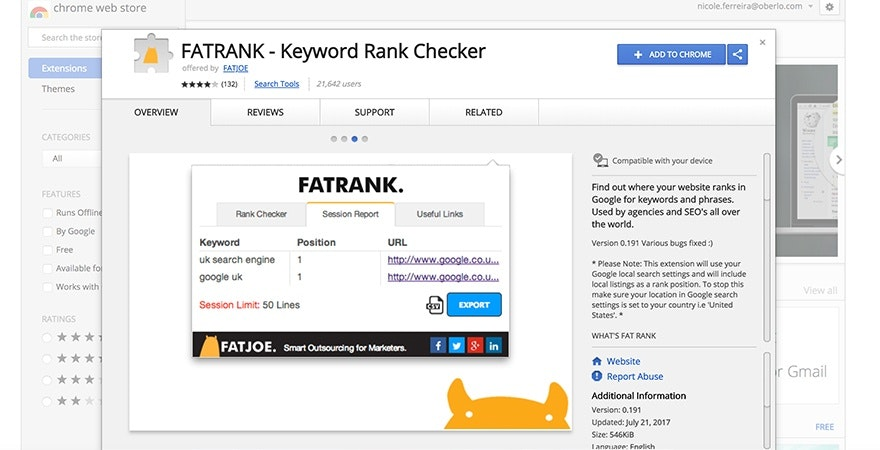
Task: Open the Search Tools category link
Action: click(x=277, y=84)
